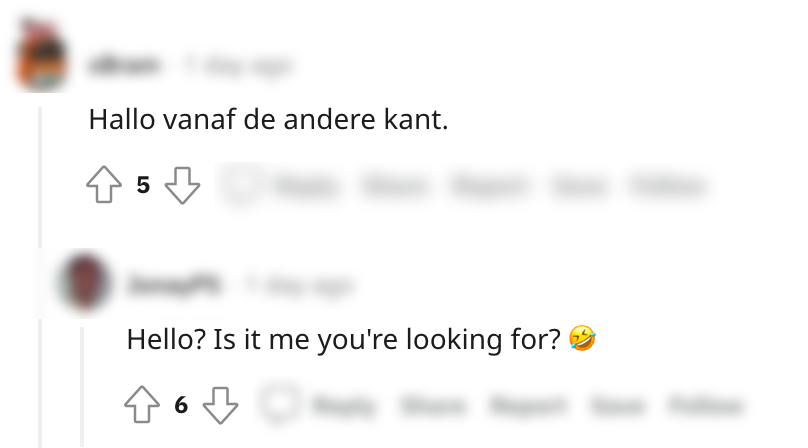
Task: Click the timestamp on the Dutch comment
Action: [241, 66]
